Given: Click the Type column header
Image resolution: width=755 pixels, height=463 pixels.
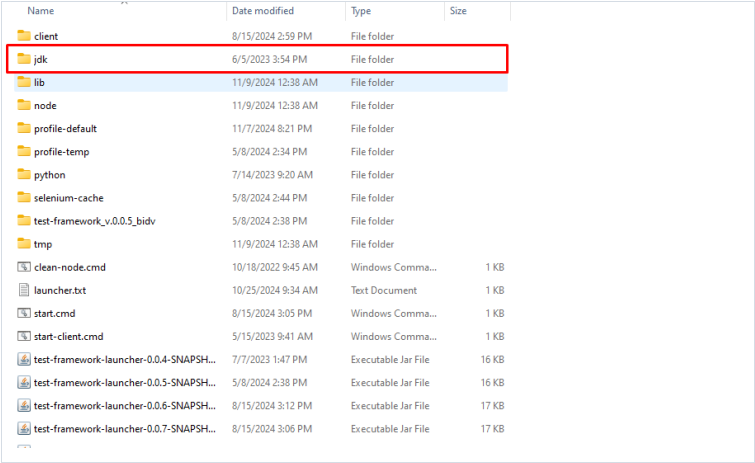Looking at the screenshot, I should [361, 11].
